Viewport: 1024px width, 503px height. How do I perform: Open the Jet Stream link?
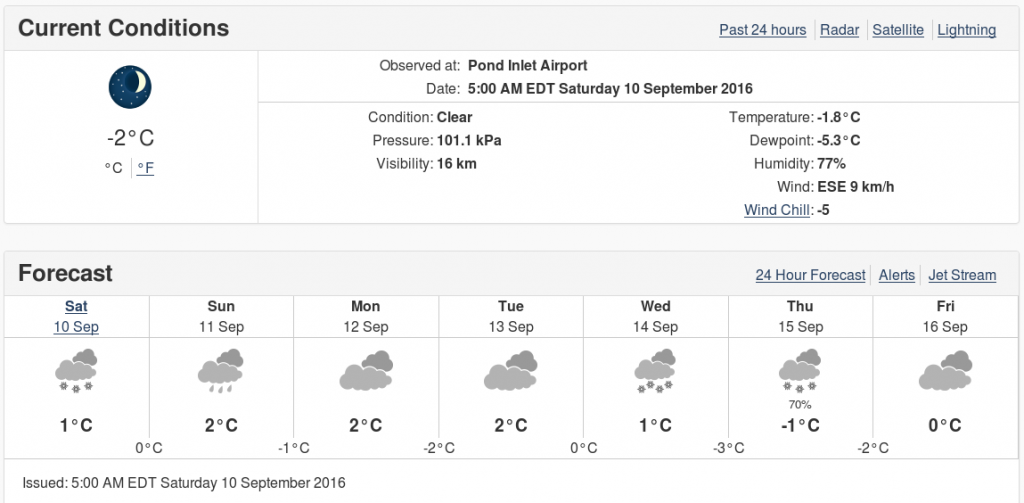pyautogui.click(x=963, y=275)
